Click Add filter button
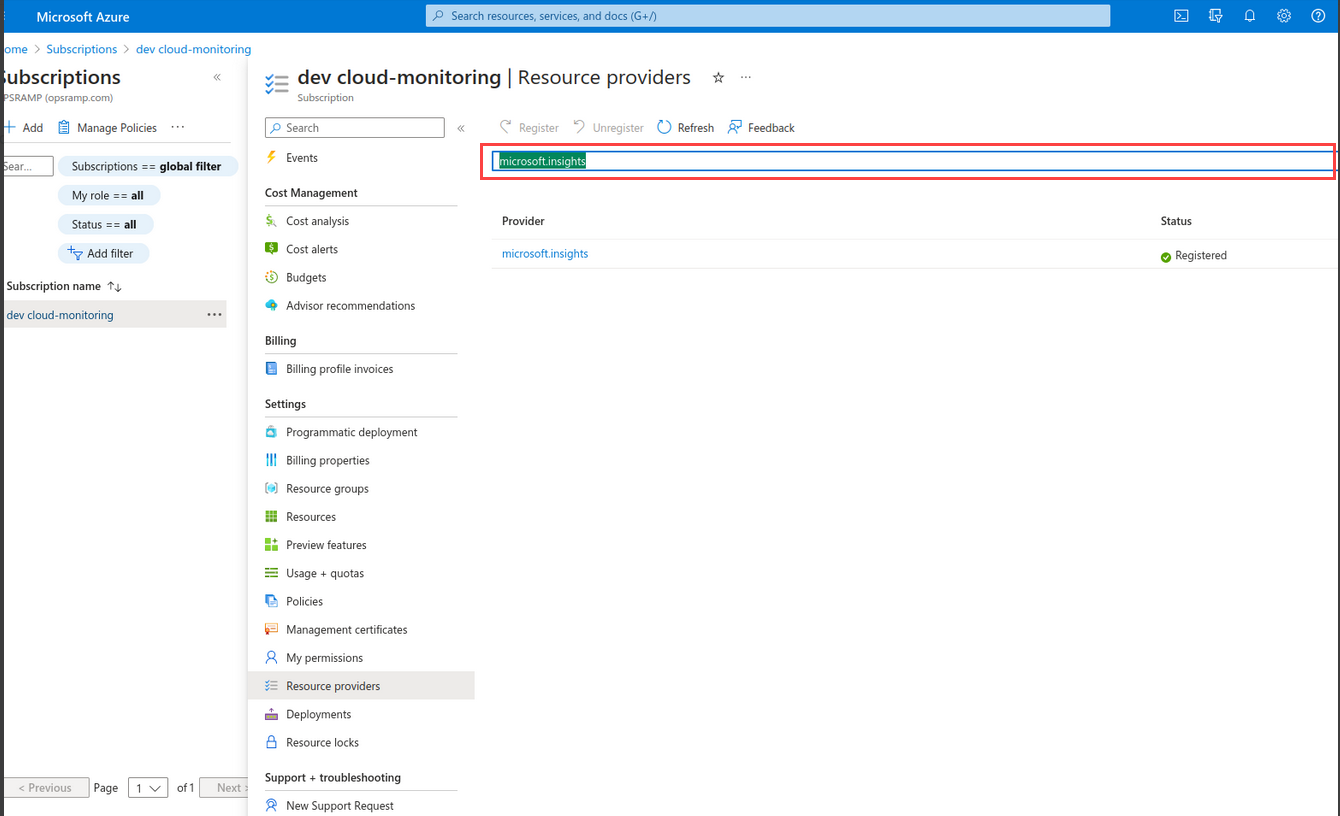Image resolution: width=1340 pixels, height=816 pixels. [x=103, y=254]
